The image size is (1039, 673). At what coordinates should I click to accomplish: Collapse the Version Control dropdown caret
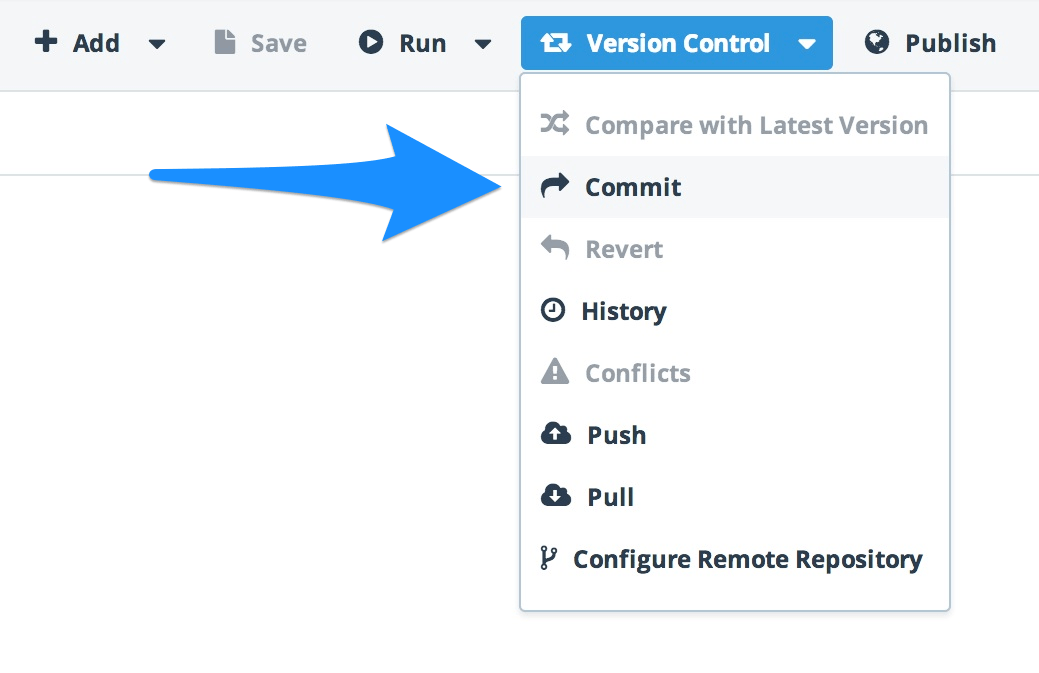pos(806,44)
